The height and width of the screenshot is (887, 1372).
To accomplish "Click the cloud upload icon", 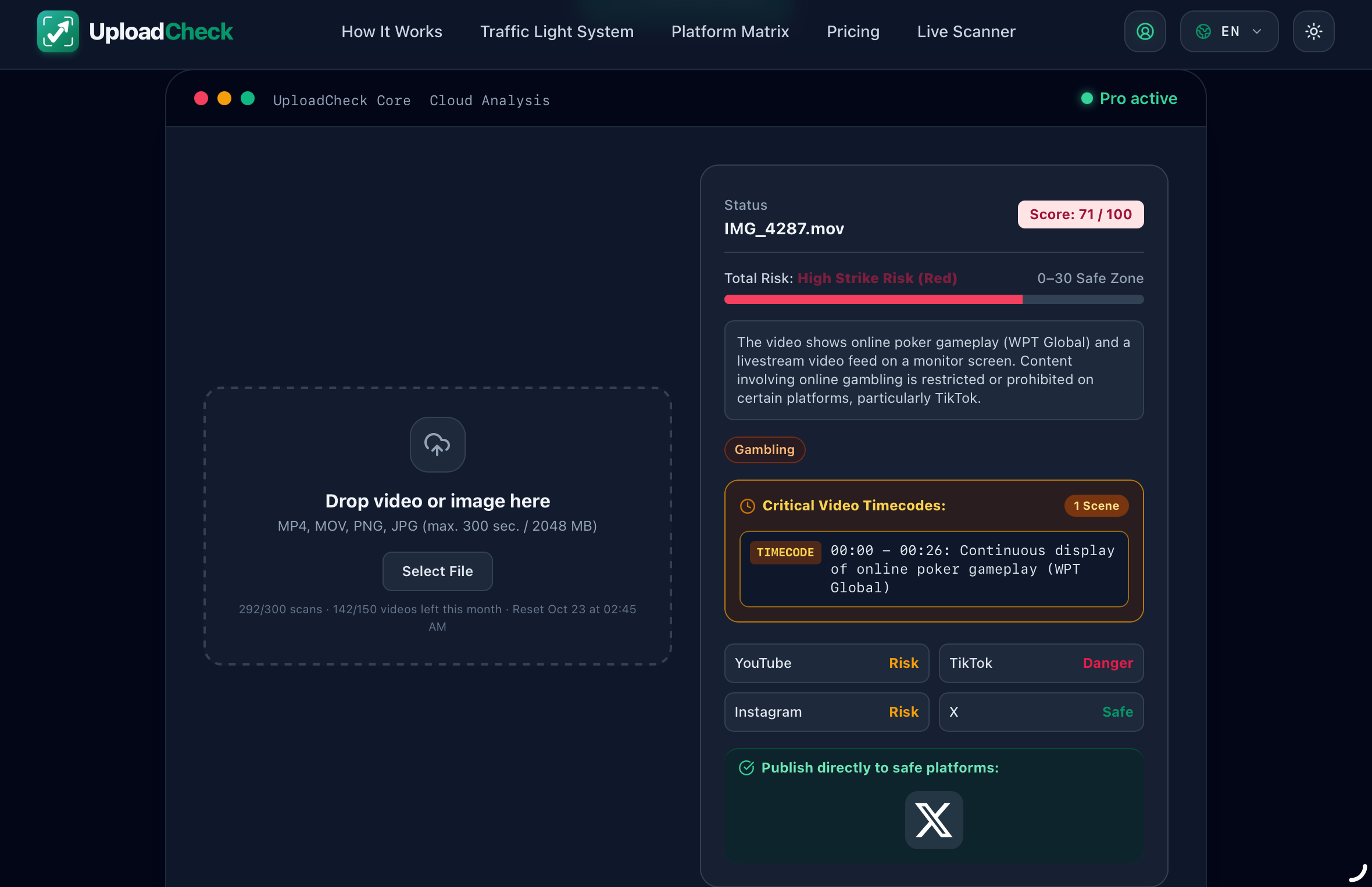I will [x=437, y=445].
